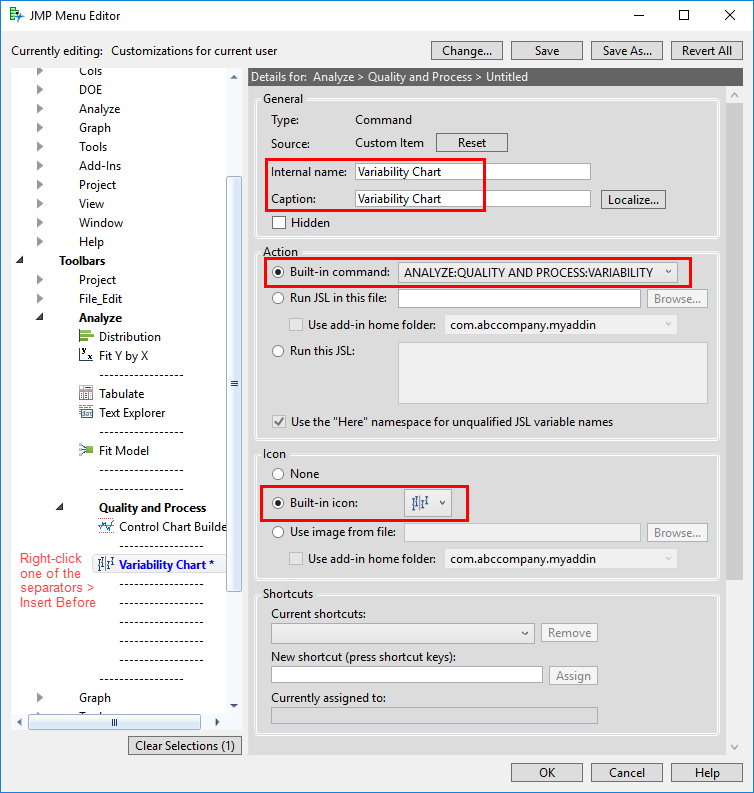The width and height of the screenshot is (754, 793).
Task: Open the Current shortcuts dropdown
Action: [x=403, y=633]
